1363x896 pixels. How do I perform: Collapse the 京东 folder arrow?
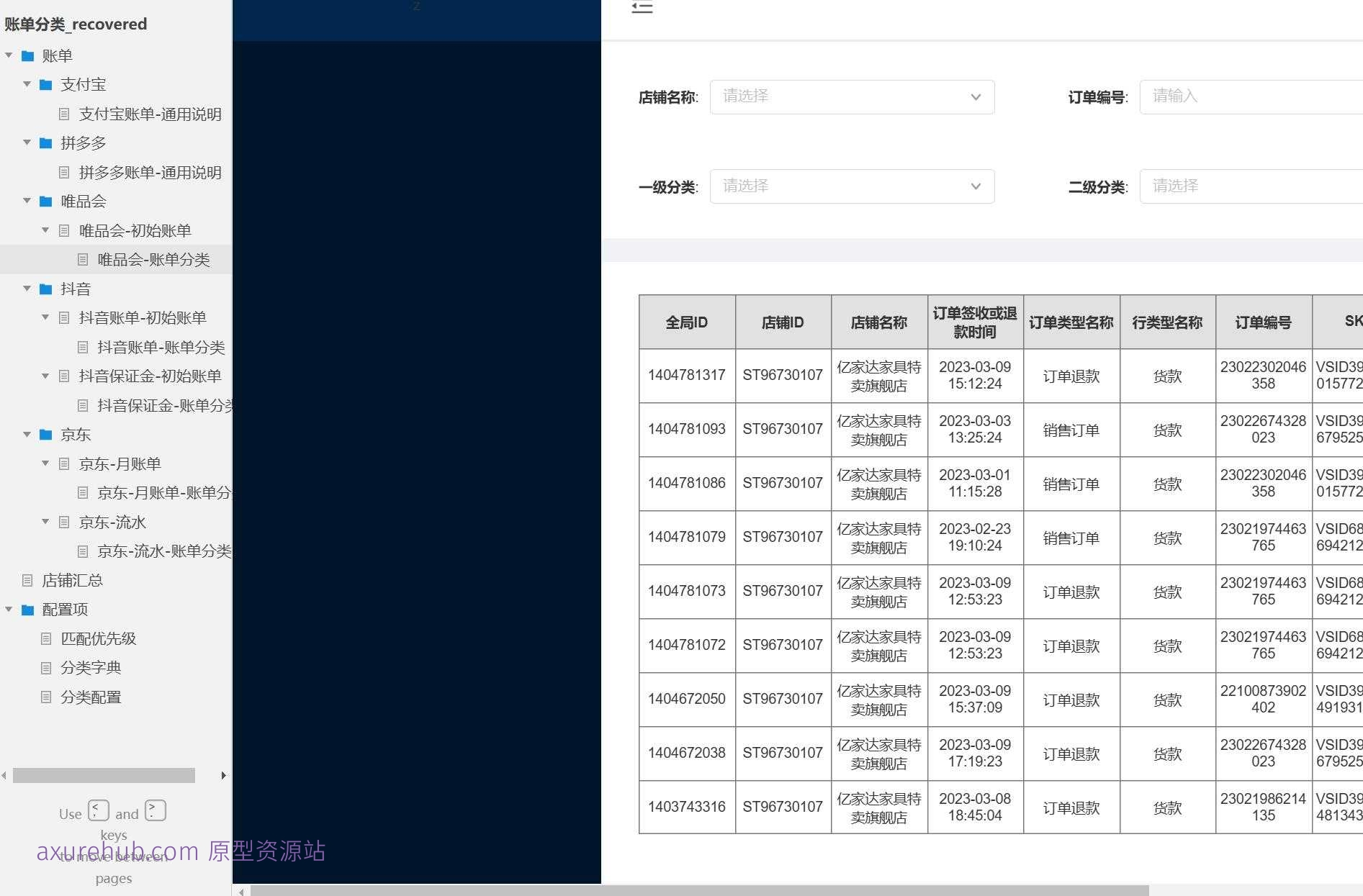(x=27, y=434)
